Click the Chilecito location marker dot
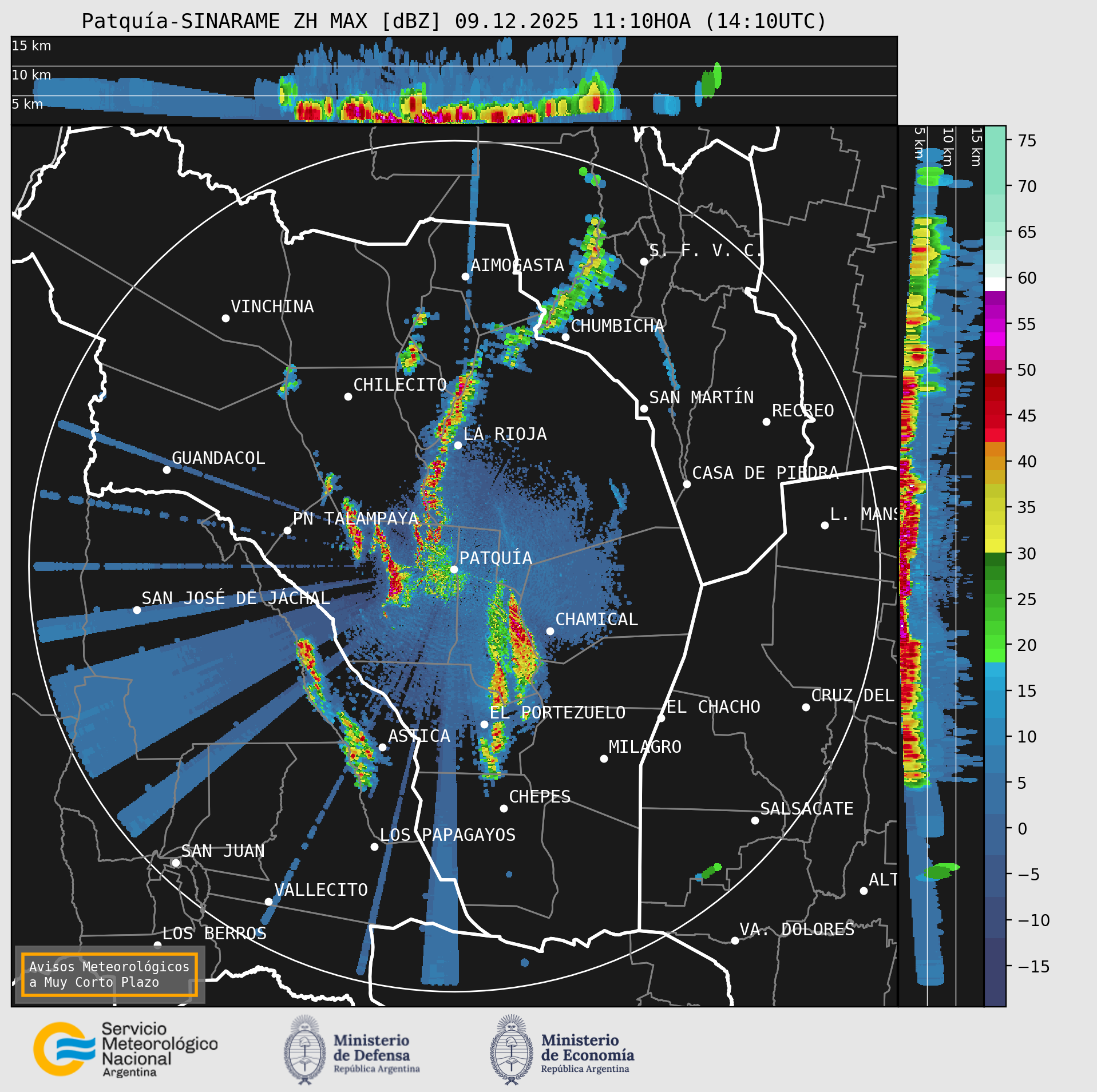Image resolution: width=1097 pixels, height=1092 pixels. pyautogui.click(x=348, y=396)
